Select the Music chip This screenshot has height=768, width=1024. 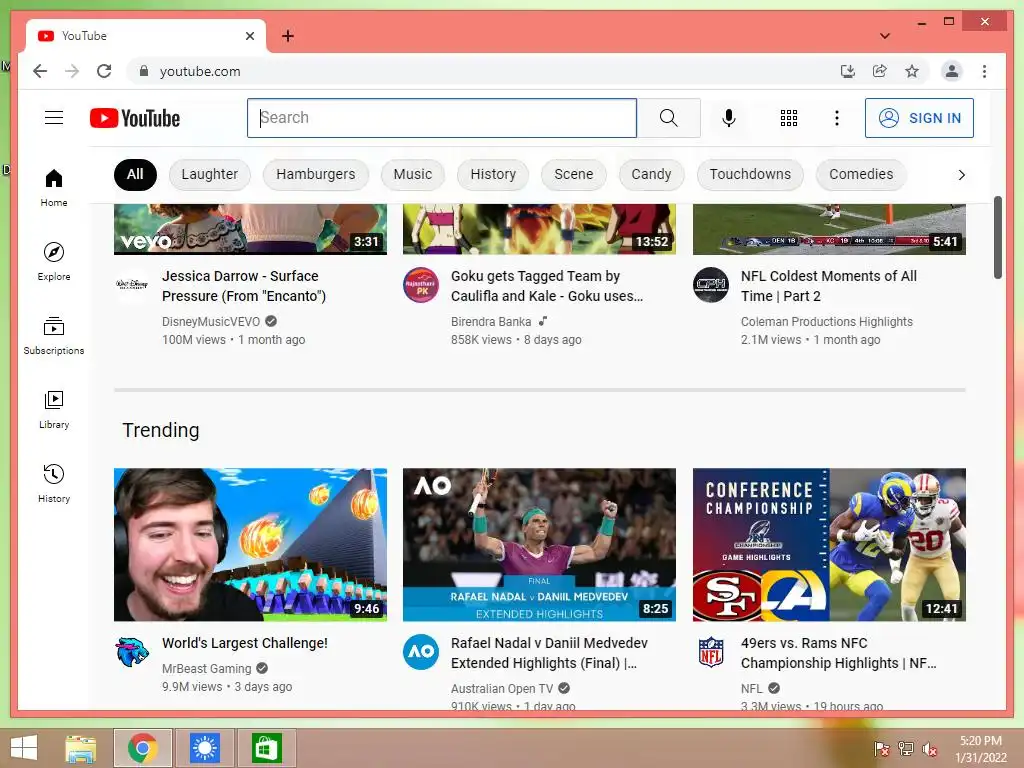pyautogui.click(x=413, y=174)
